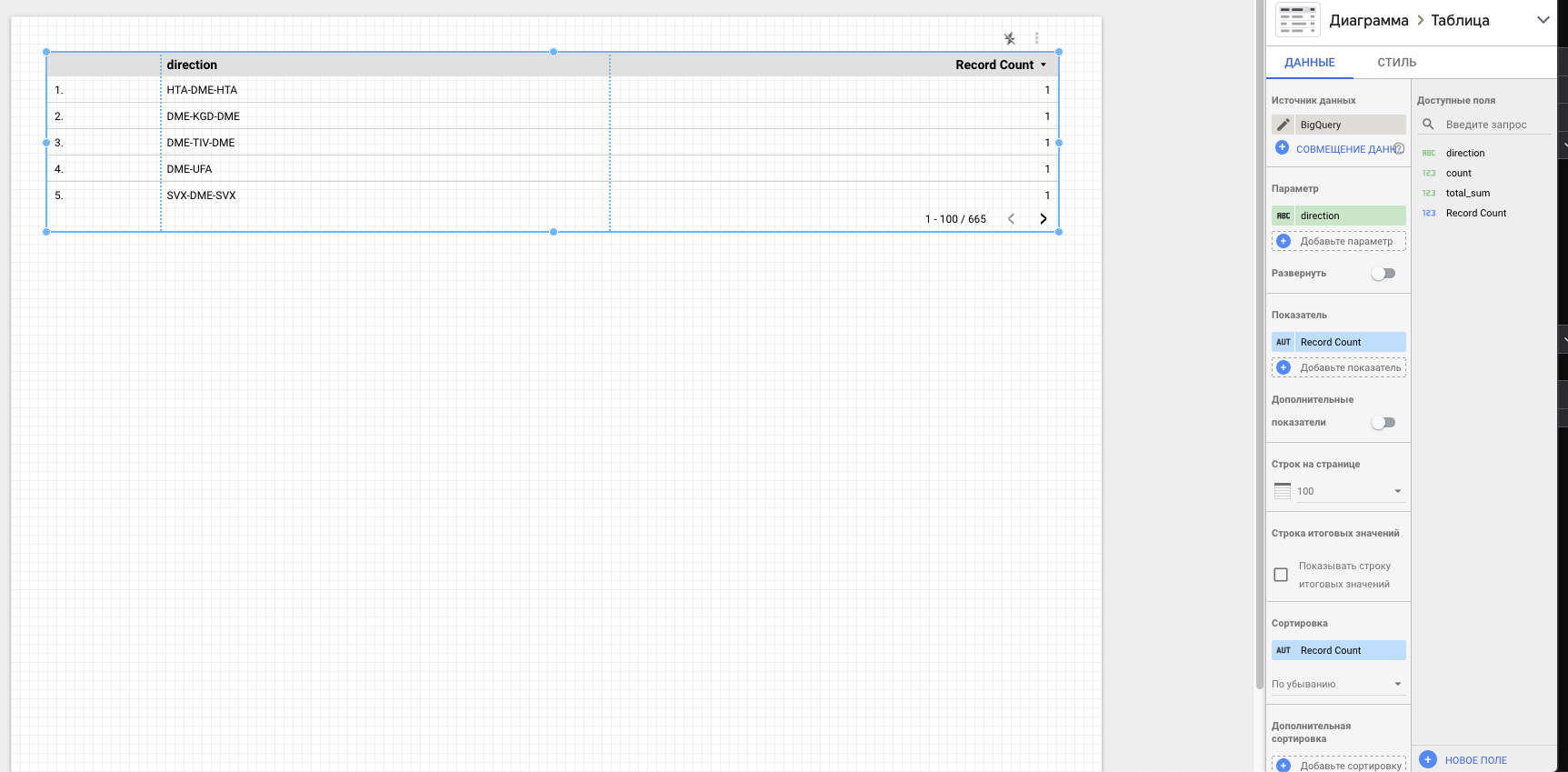The image size is (1568, 772).
Task: Click the canvas vertical scrollbar
Action: point(1259,346)
